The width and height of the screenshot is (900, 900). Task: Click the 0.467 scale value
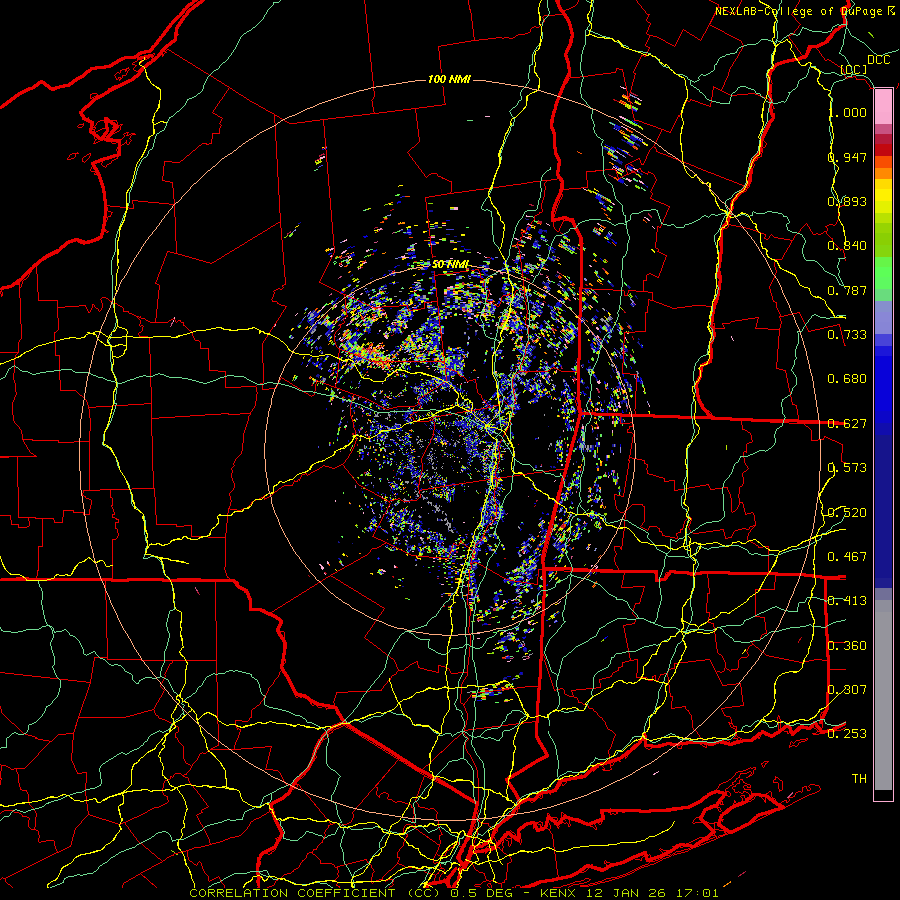click(847, 557)
